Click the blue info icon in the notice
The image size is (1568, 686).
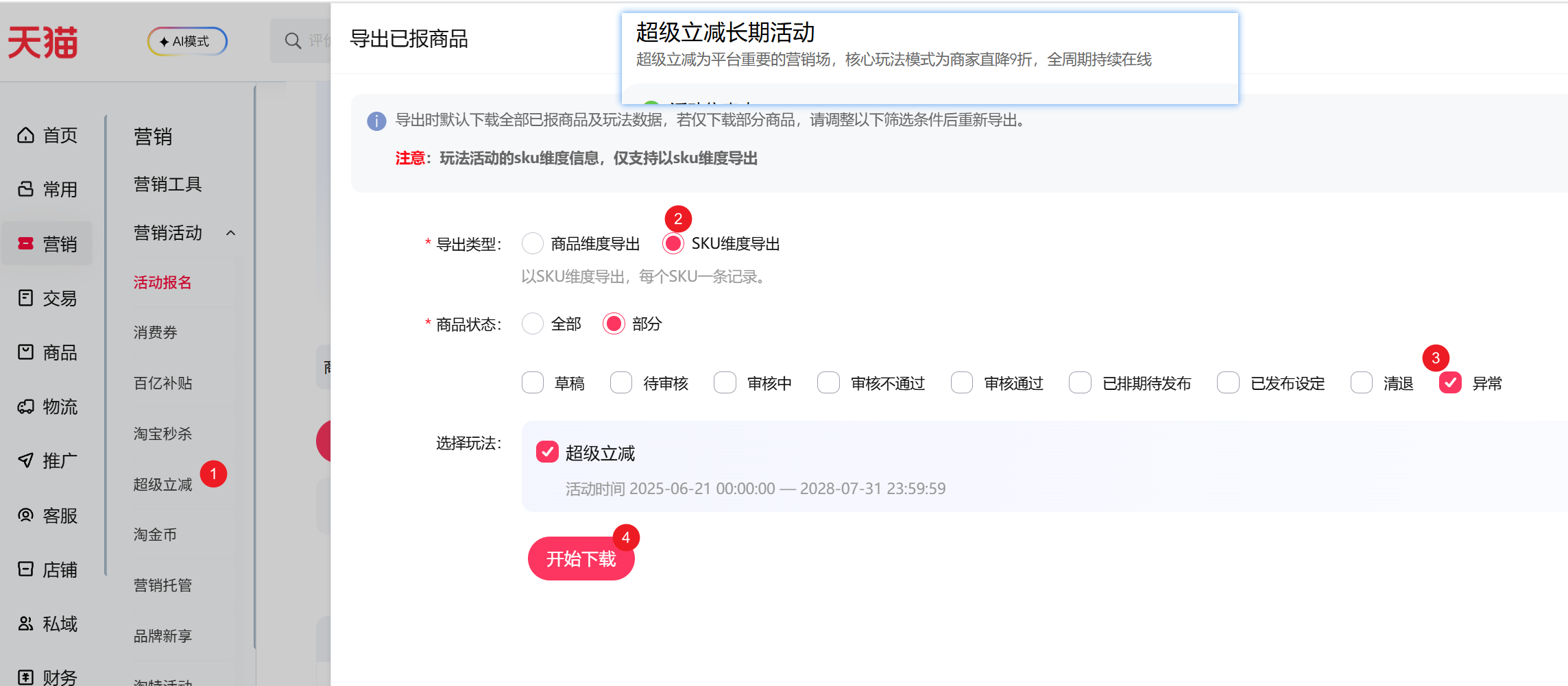click(x=376, y=121)
